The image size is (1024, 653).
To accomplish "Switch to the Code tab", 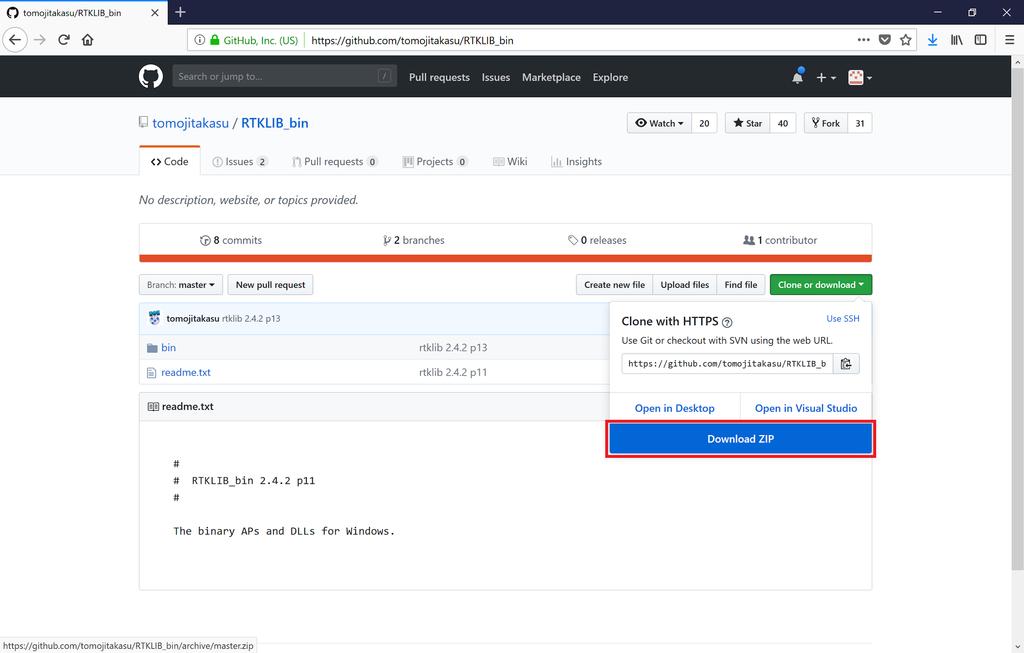I will tap(169, 161).
